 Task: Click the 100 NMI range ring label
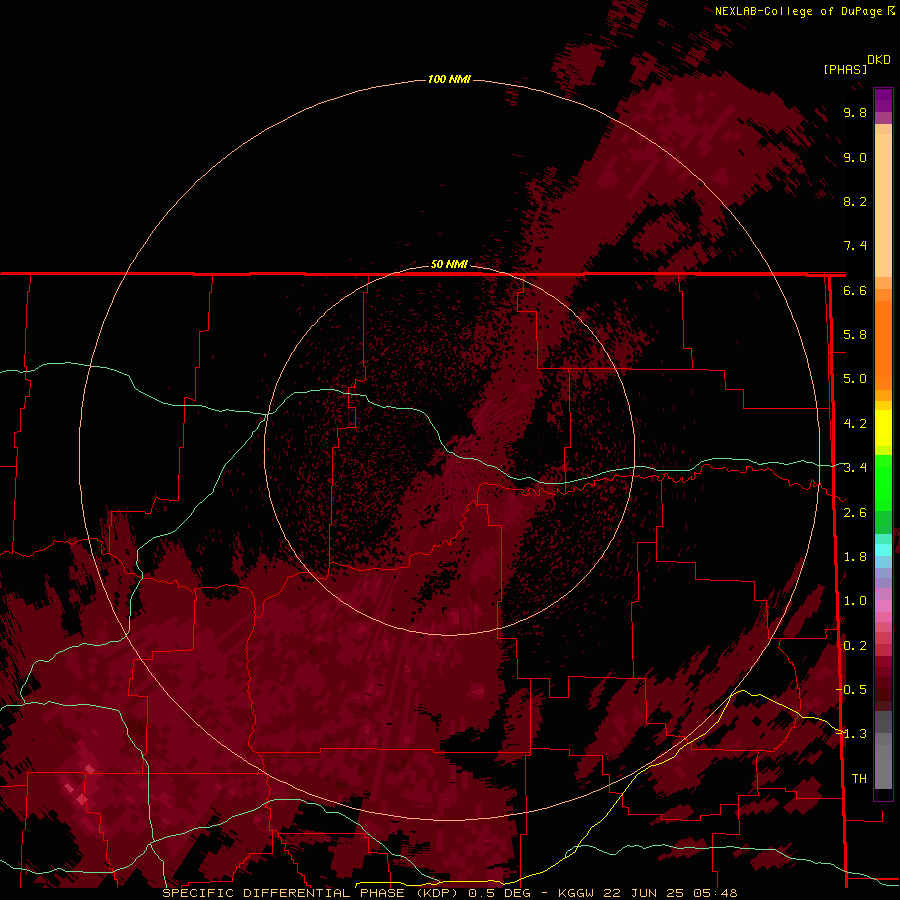coord(449,79)
